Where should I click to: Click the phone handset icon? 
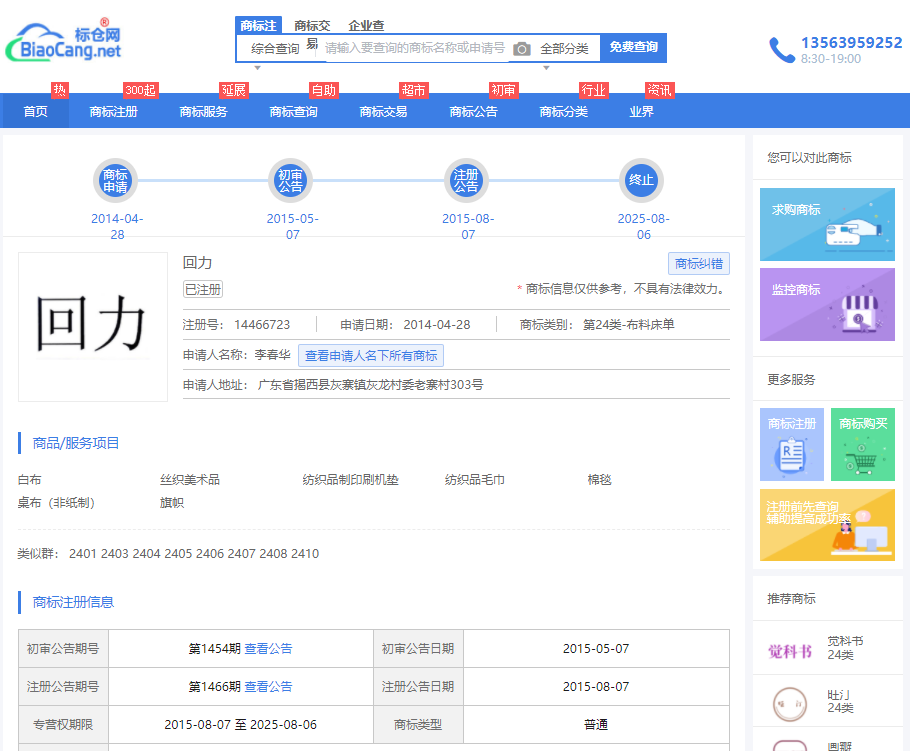click(x=782, y=50)
